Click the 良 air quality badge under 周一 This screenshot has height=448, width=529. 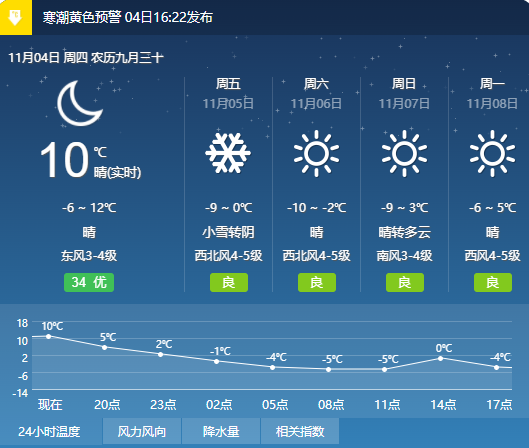click(493, 282)
